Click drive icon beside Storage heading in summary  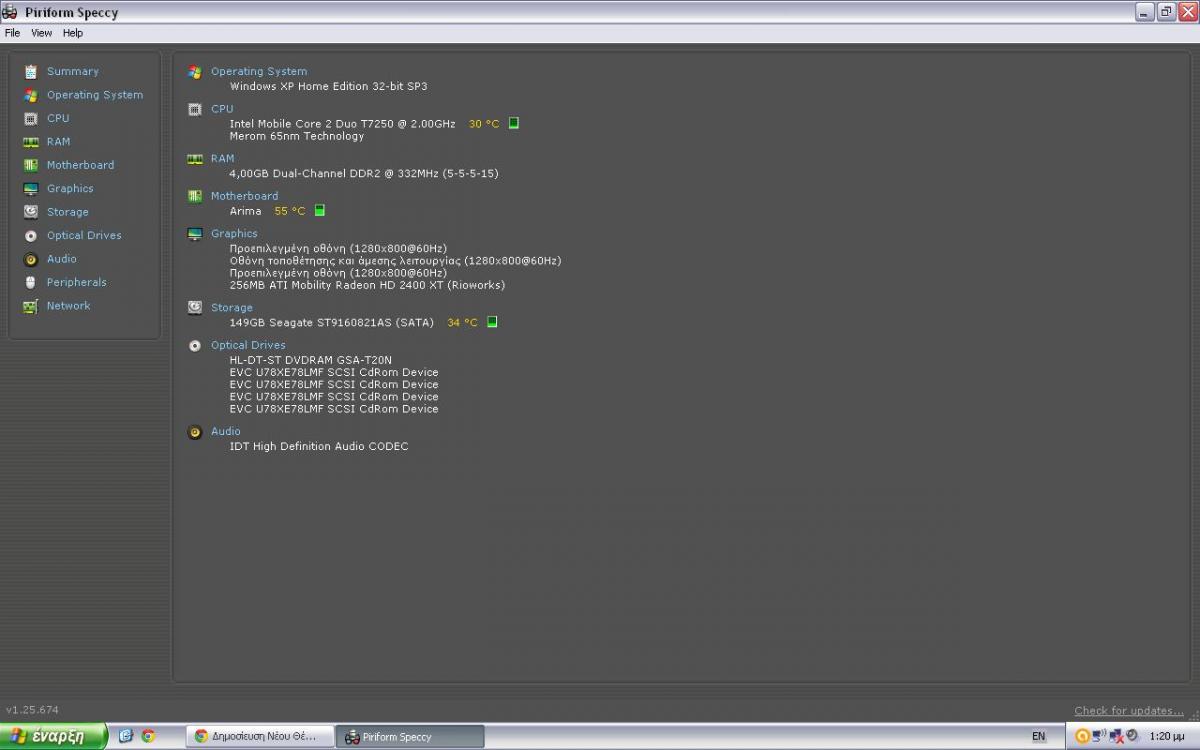(x=195, y=308)
